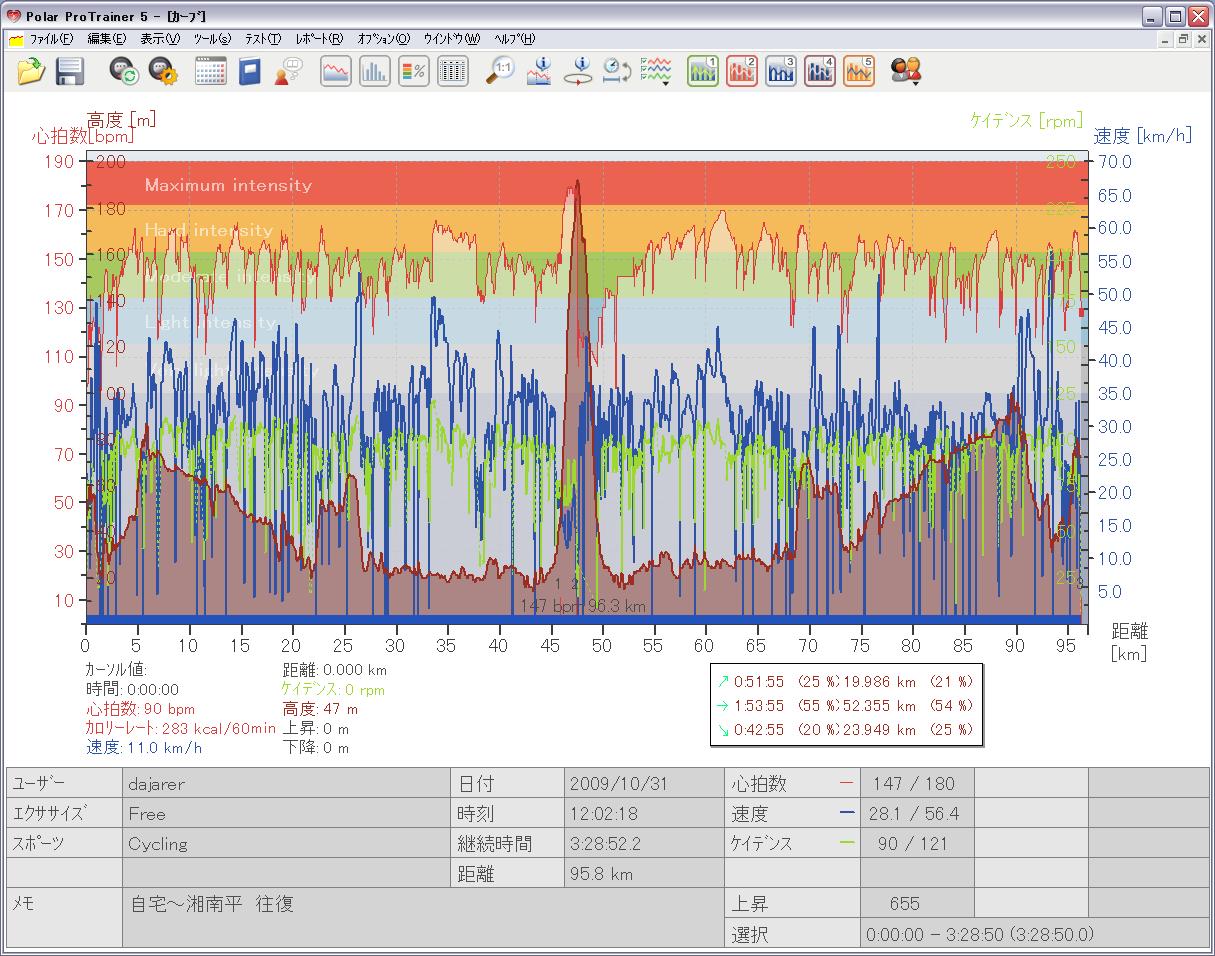Click the memo field 自宅〜湘南平 往復
The height and width of the screenshot is (956, 1215).
point(424,917)
